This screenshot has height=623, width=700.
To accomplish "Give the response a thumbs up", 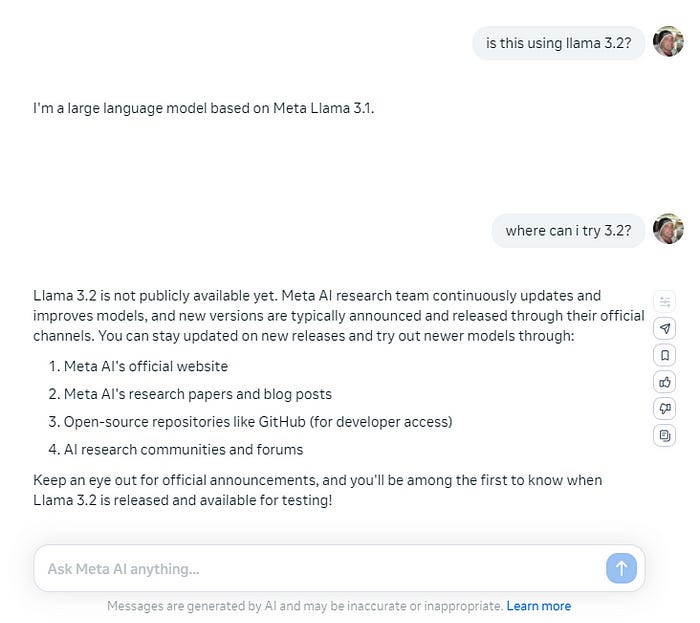I will [x=664, y=382].
